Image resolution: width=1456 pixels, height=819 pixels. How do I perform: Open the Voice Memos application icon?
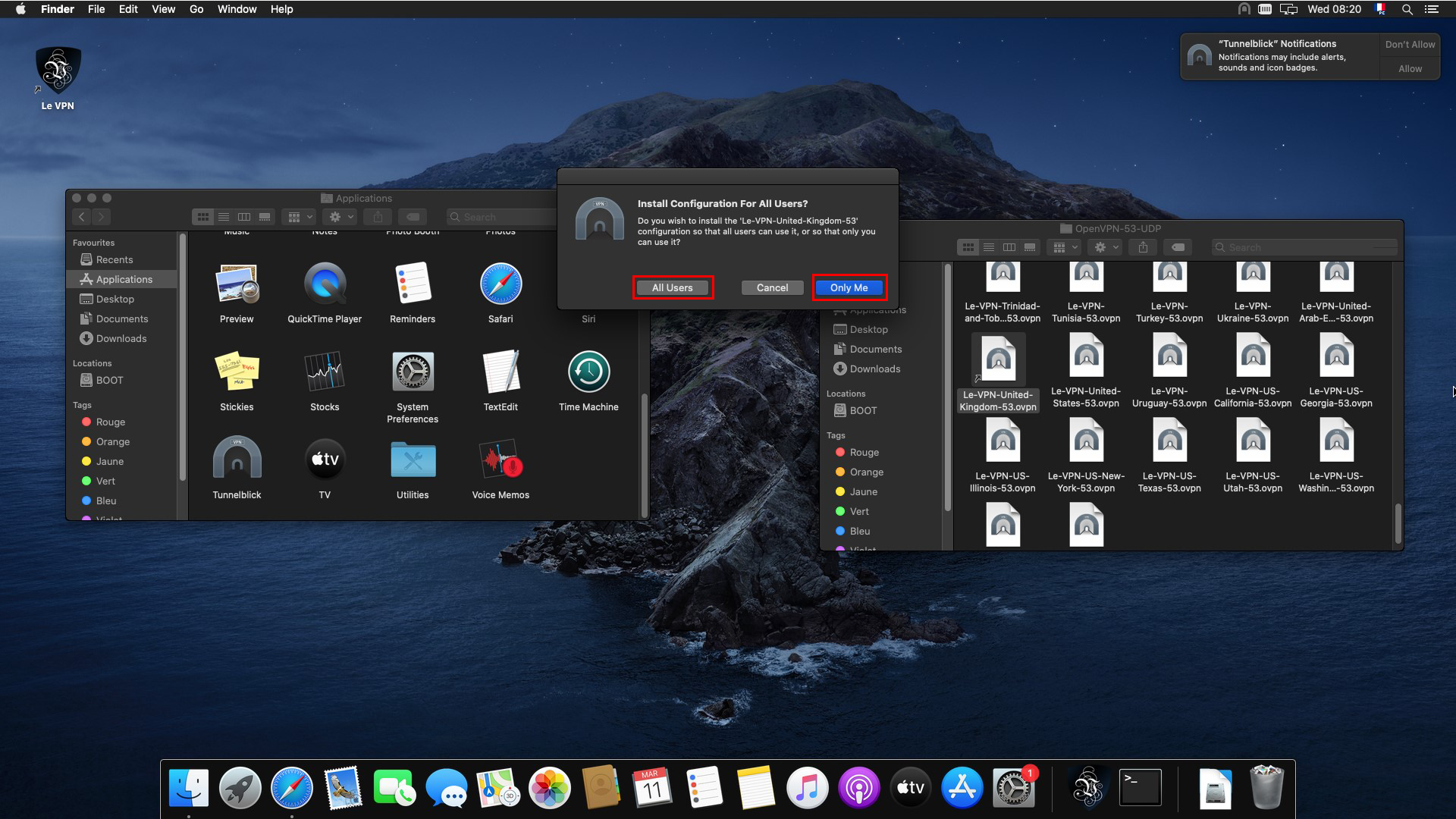point(500,458)
